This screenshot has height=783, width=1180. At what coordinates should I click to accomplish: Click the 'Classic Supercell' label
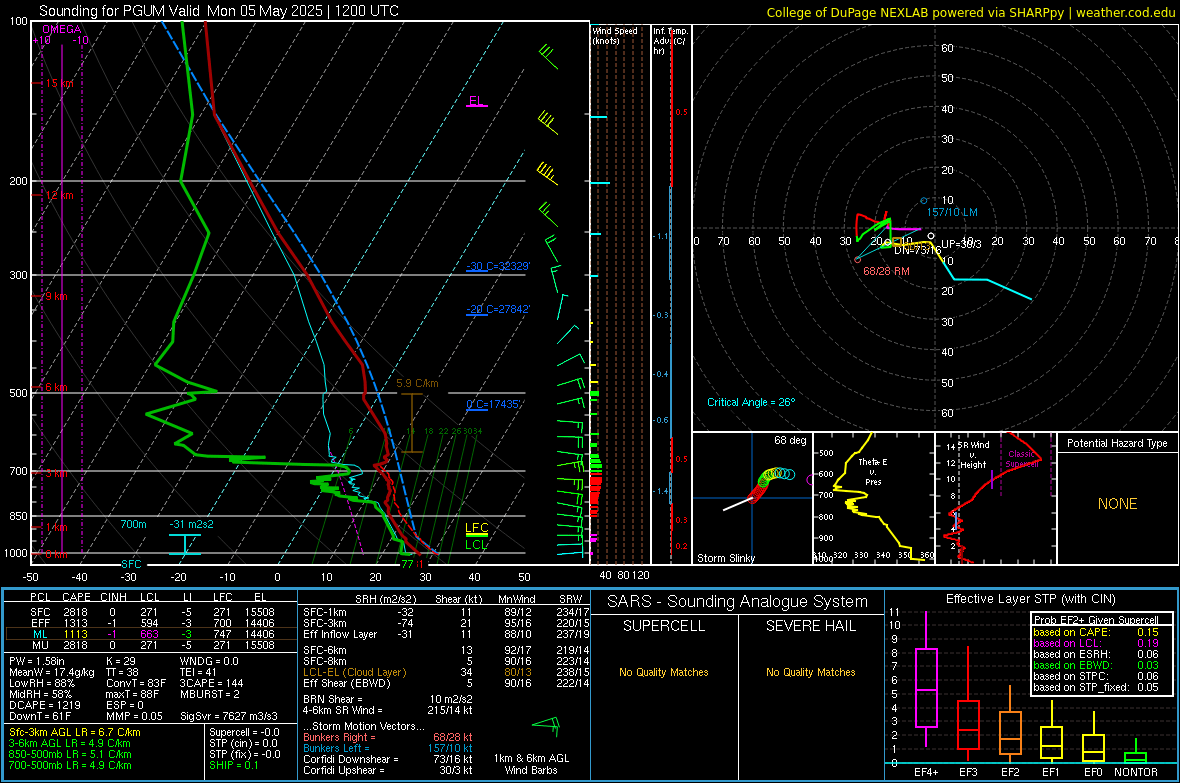pos(1022,459)
